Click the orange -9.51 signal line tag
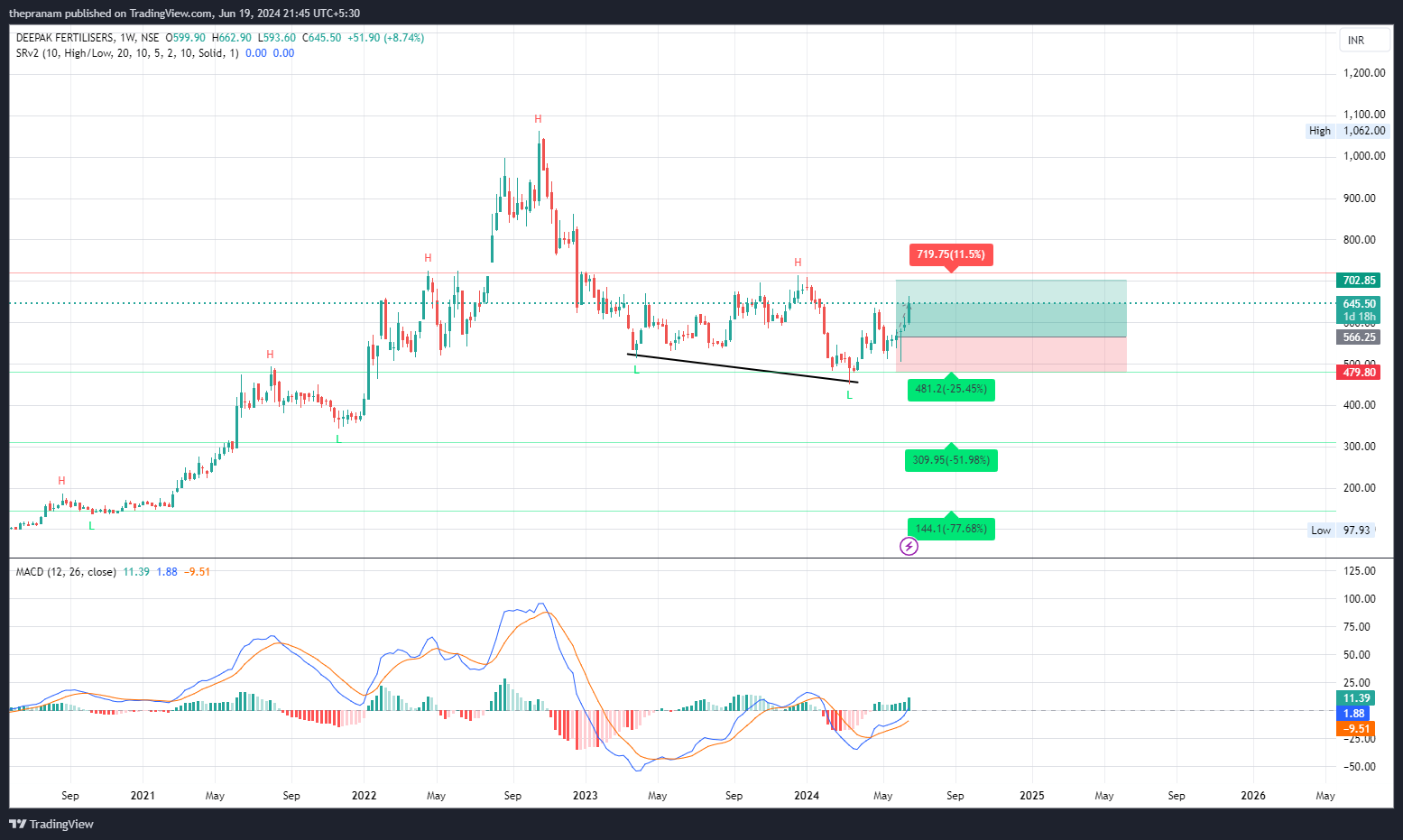The height and width of the screenshot is (840, 1403). (1356, 729)
